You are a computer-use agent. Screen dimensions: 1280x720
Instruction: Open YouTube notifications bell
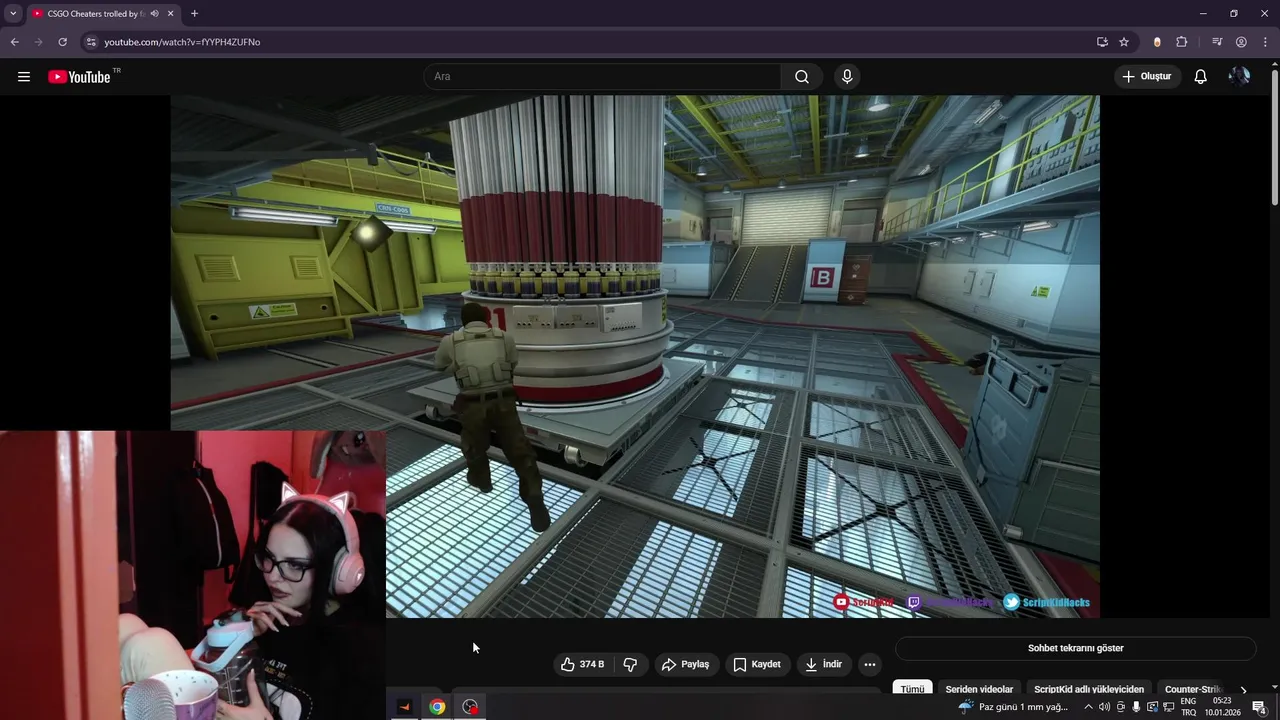pos(1201,77)
